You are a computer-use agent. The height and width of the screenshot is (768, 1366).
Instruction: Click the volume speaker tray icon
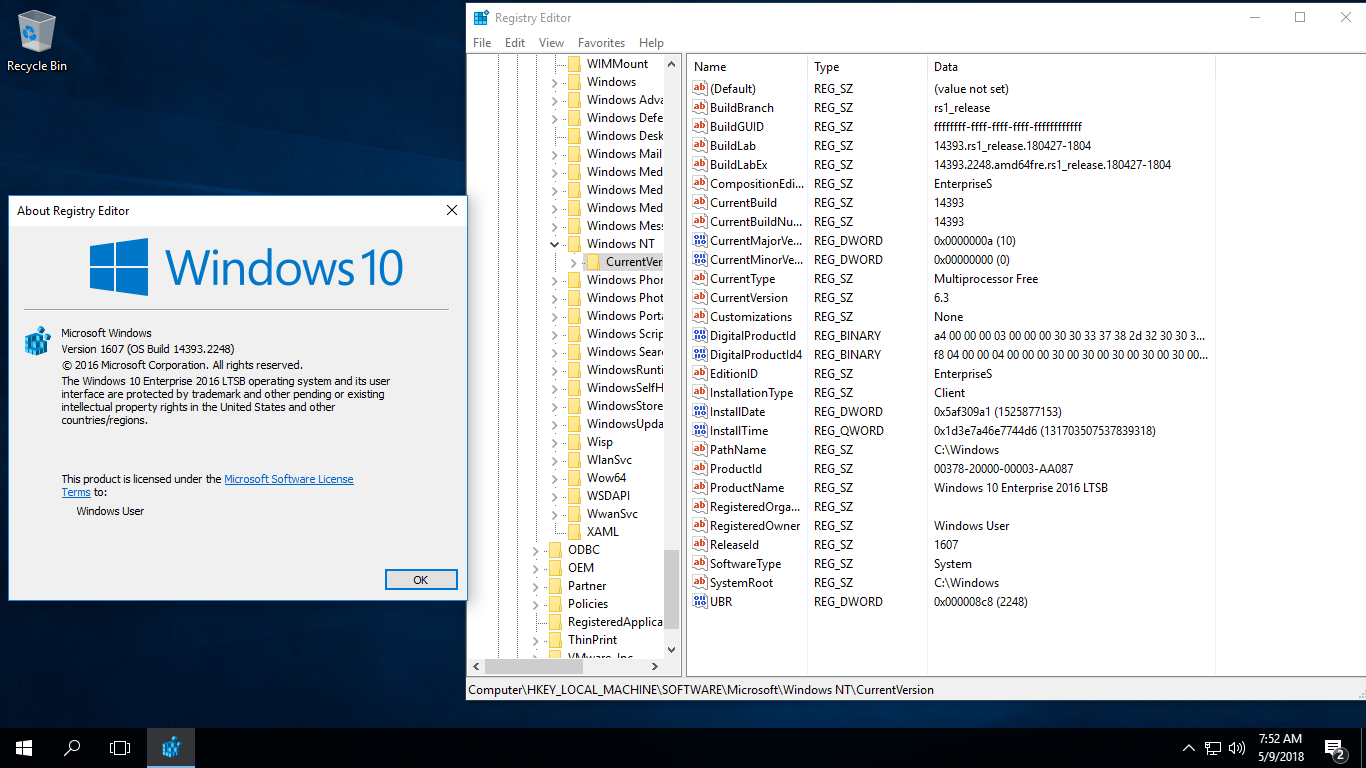pos(1237,747)
